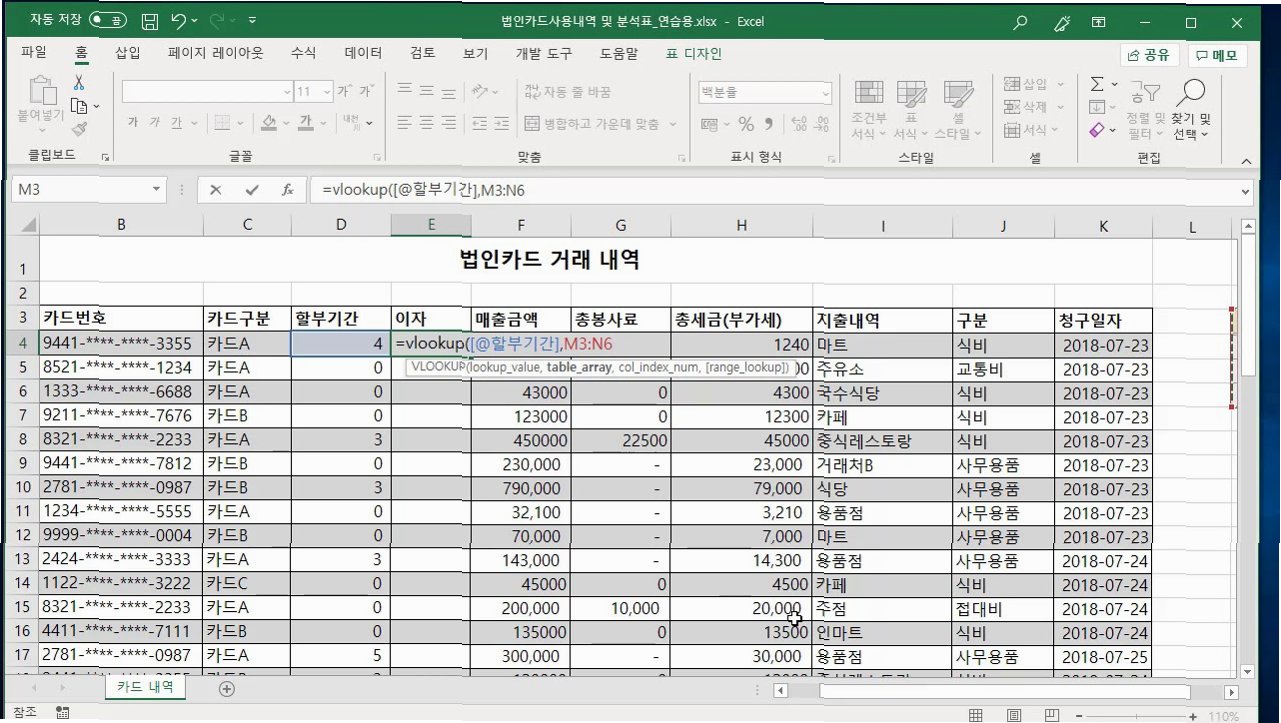Apply percent style with % icon
Image resolution: width=1281 pixels, height=723 pixels.
tap(746, 125)
